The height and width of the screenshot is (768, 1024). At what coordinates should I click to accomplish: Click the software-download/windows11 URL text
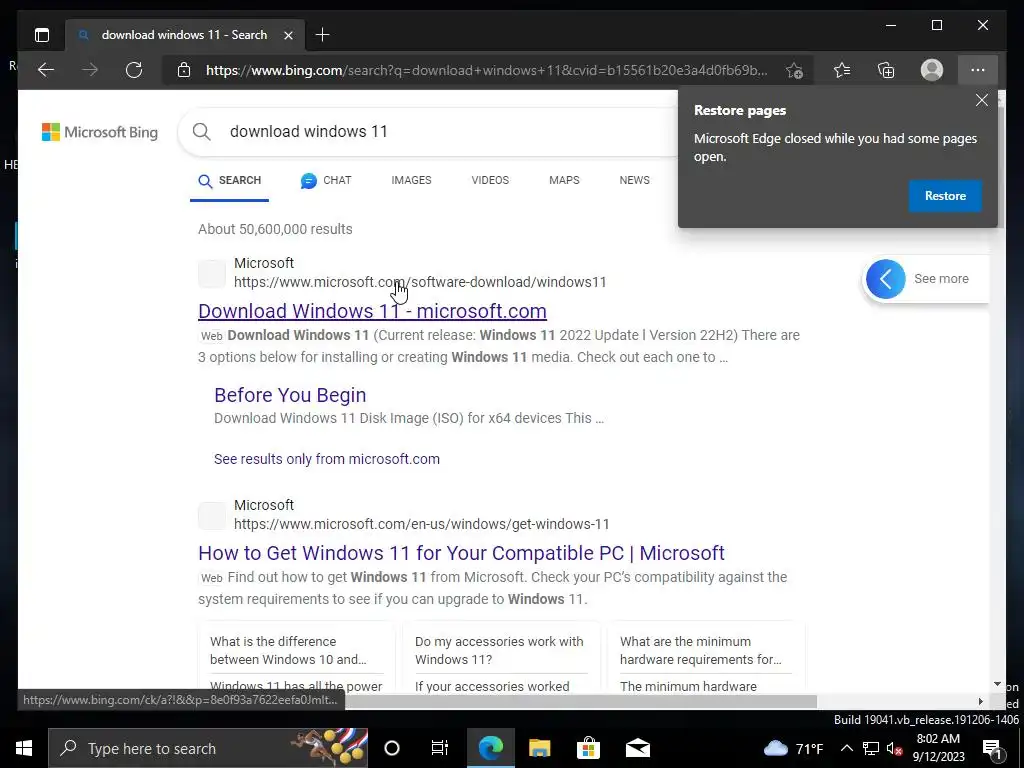tap(420, 282)
